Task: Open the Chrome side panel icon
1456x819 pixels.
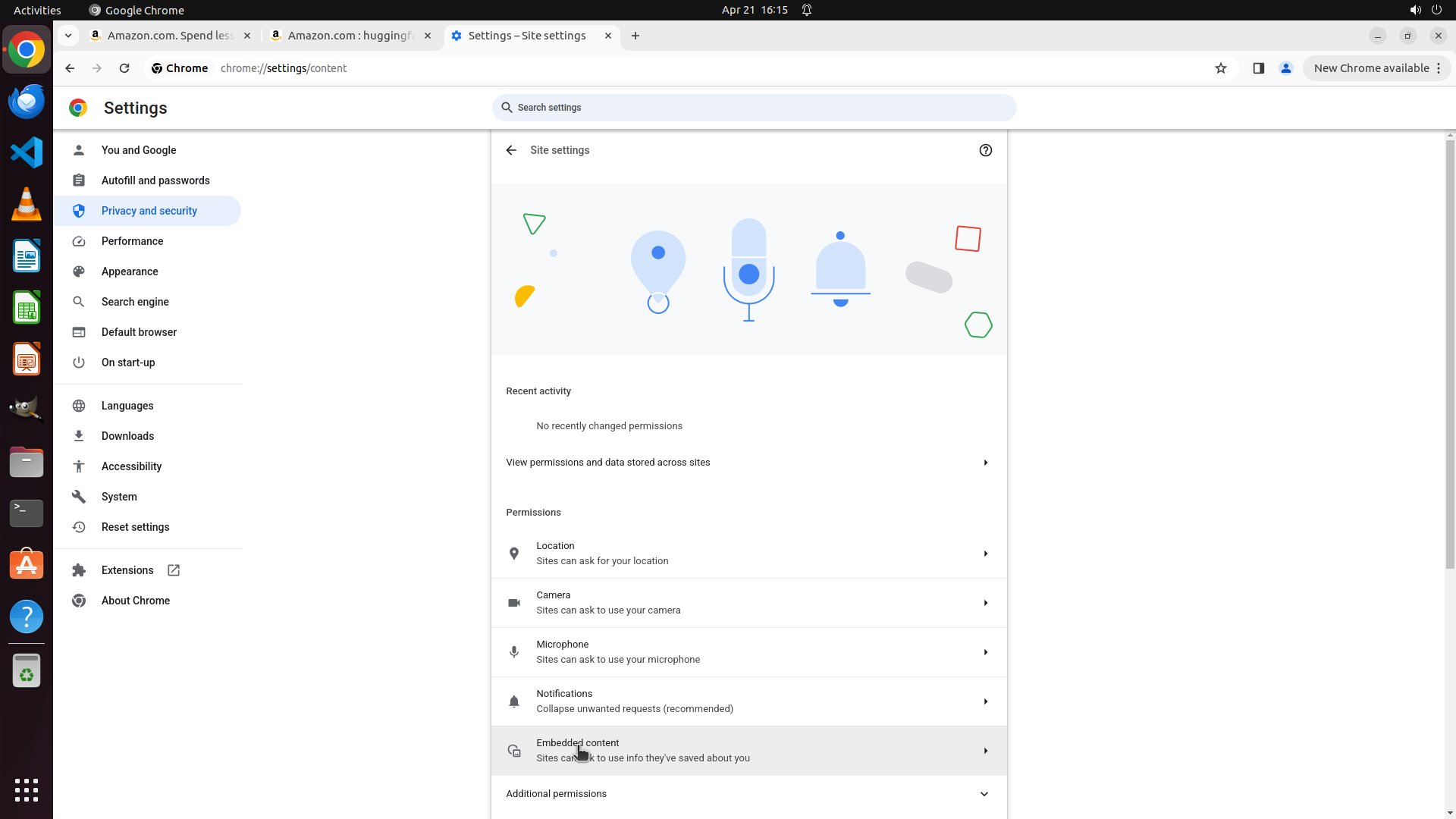Action: click(x=1258, y=68)
